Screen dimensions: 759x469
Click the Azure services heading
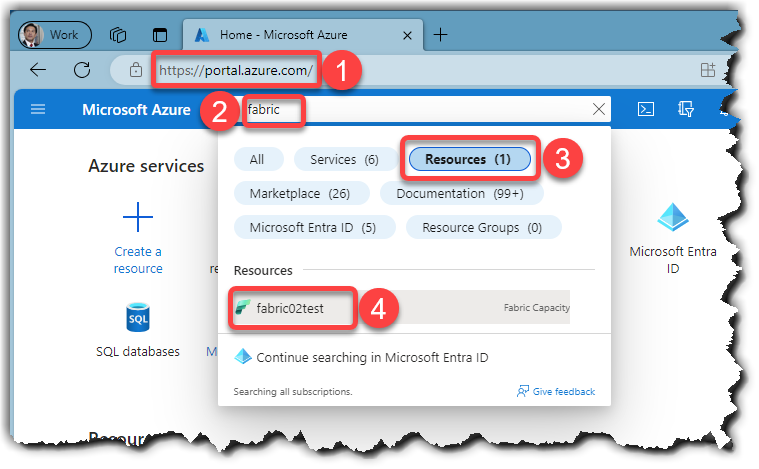[x=146, y=166]
